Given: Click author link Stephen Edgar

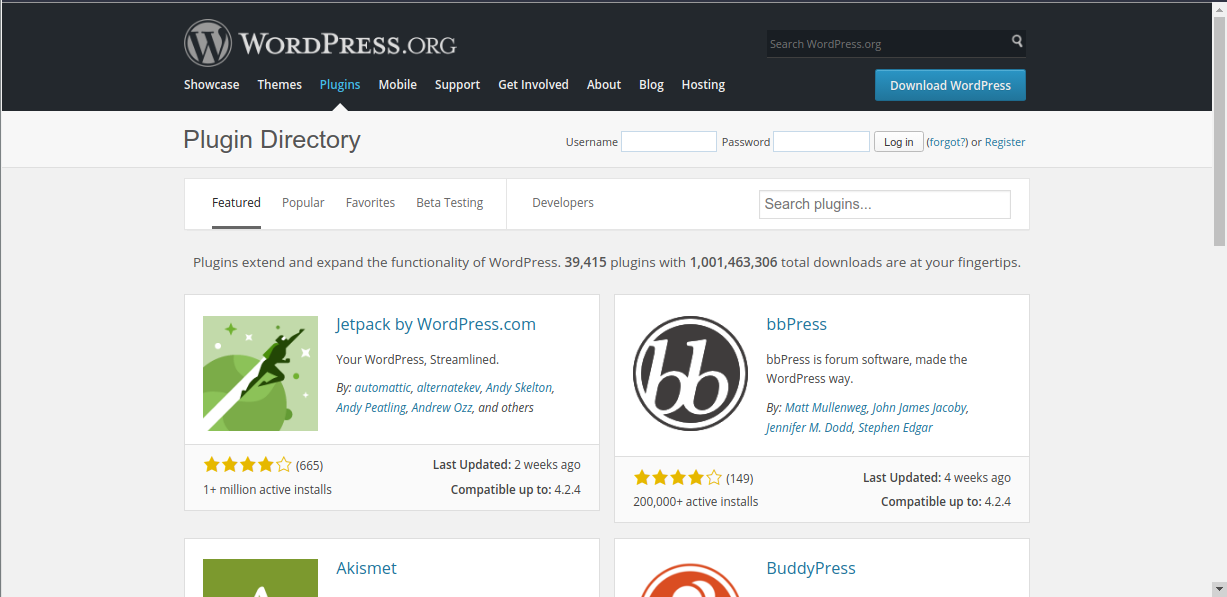Looking at the screenshot, I should [897, 428].
